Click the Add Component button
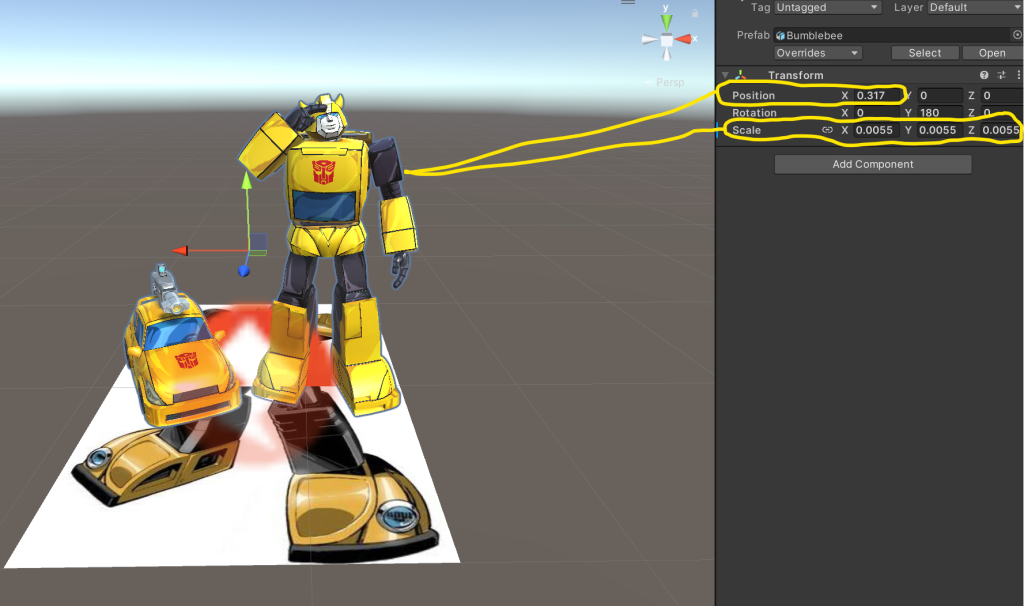The width and height of the screenshot is (1024, 606). pyautogui.click(x=872, y=164)
